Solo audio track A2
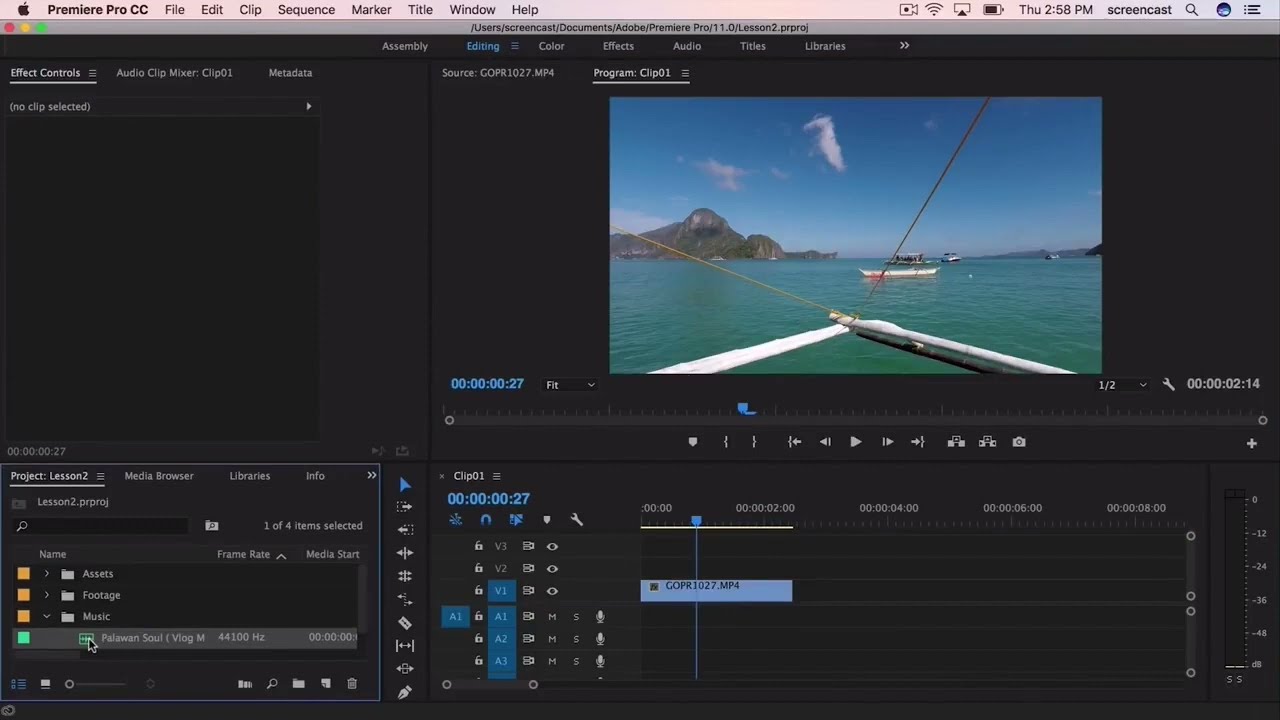The image size is (1280, 720). [x=576, y=639]
